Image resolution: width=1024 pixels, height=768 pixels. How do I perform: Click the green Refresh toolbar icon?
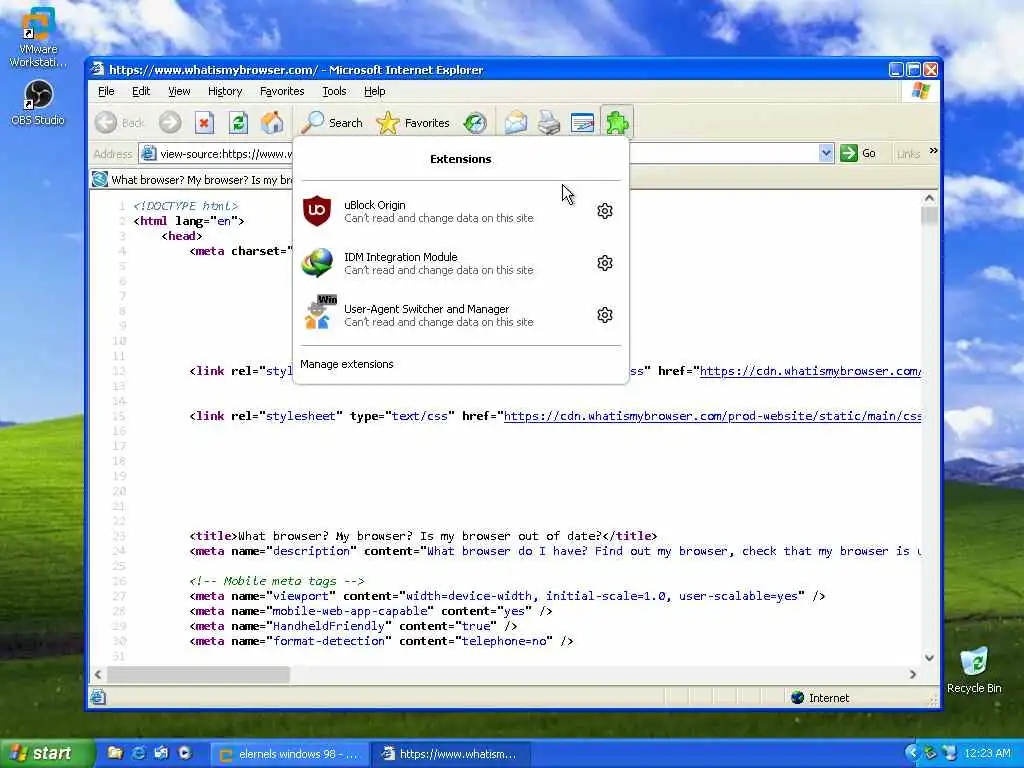pyautogui.click(x=238, y=123)
